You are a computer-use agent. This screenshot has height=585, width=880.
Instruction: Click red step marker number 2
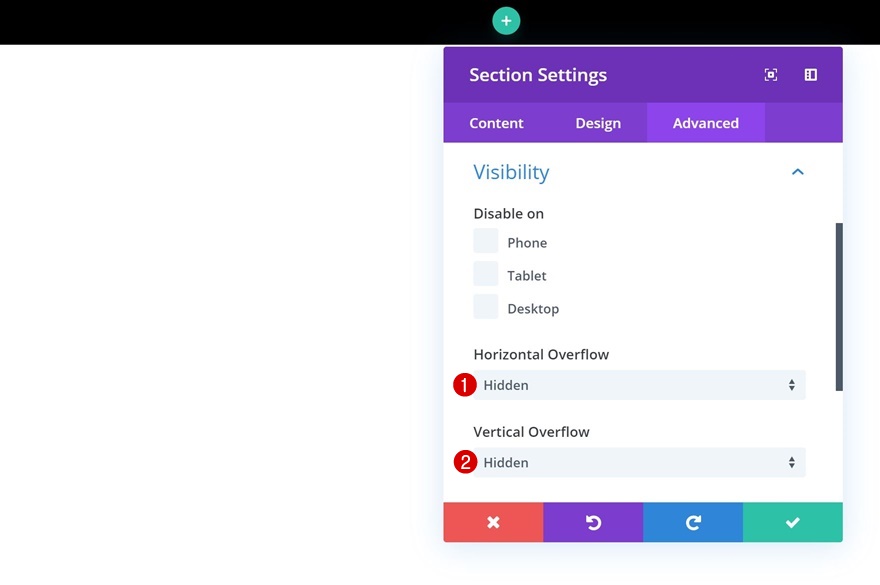[464, 462]
